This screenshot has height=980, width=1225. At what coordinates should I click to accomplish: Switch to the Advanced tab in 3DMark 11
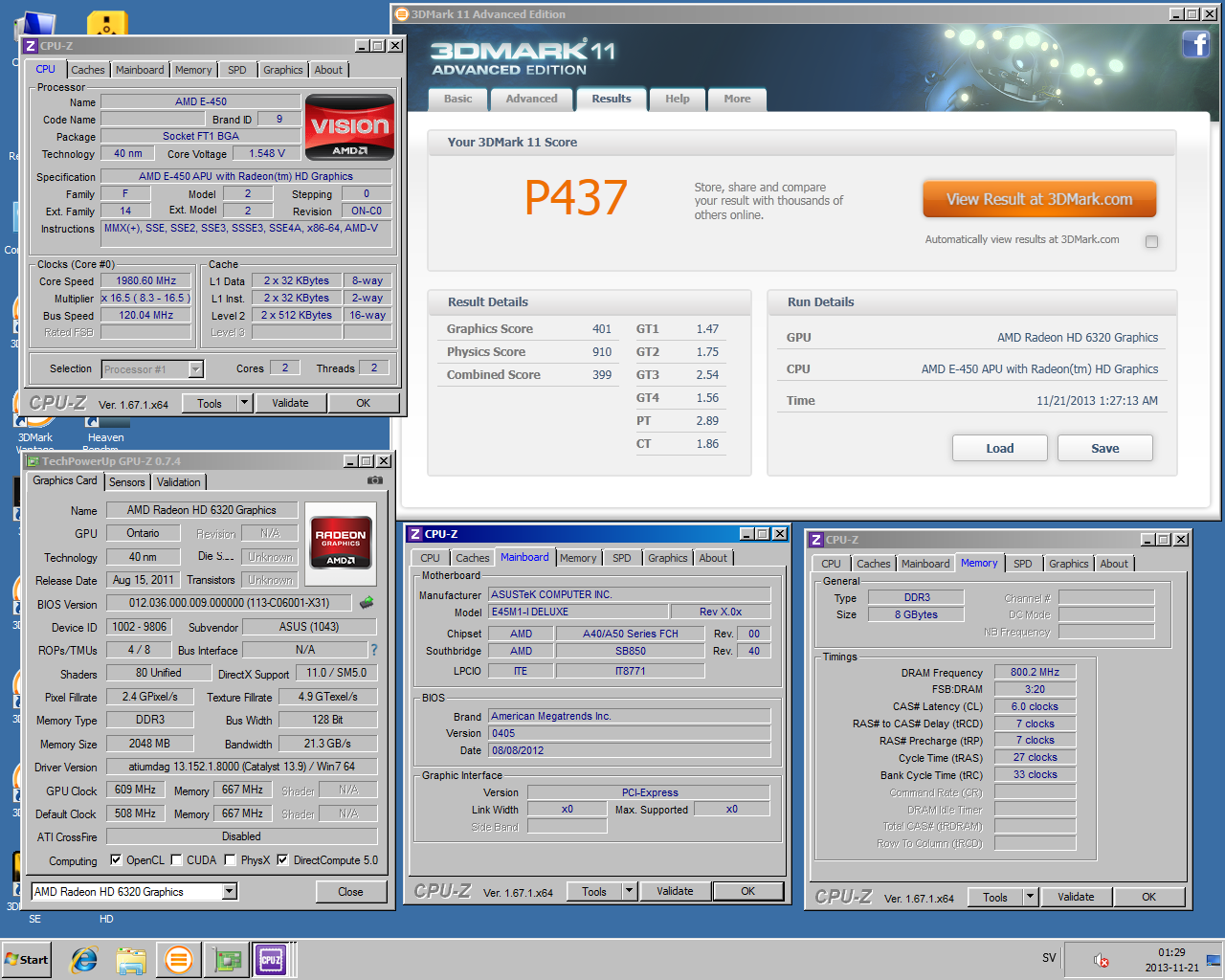pyautogui.click(x=531, y=99)
